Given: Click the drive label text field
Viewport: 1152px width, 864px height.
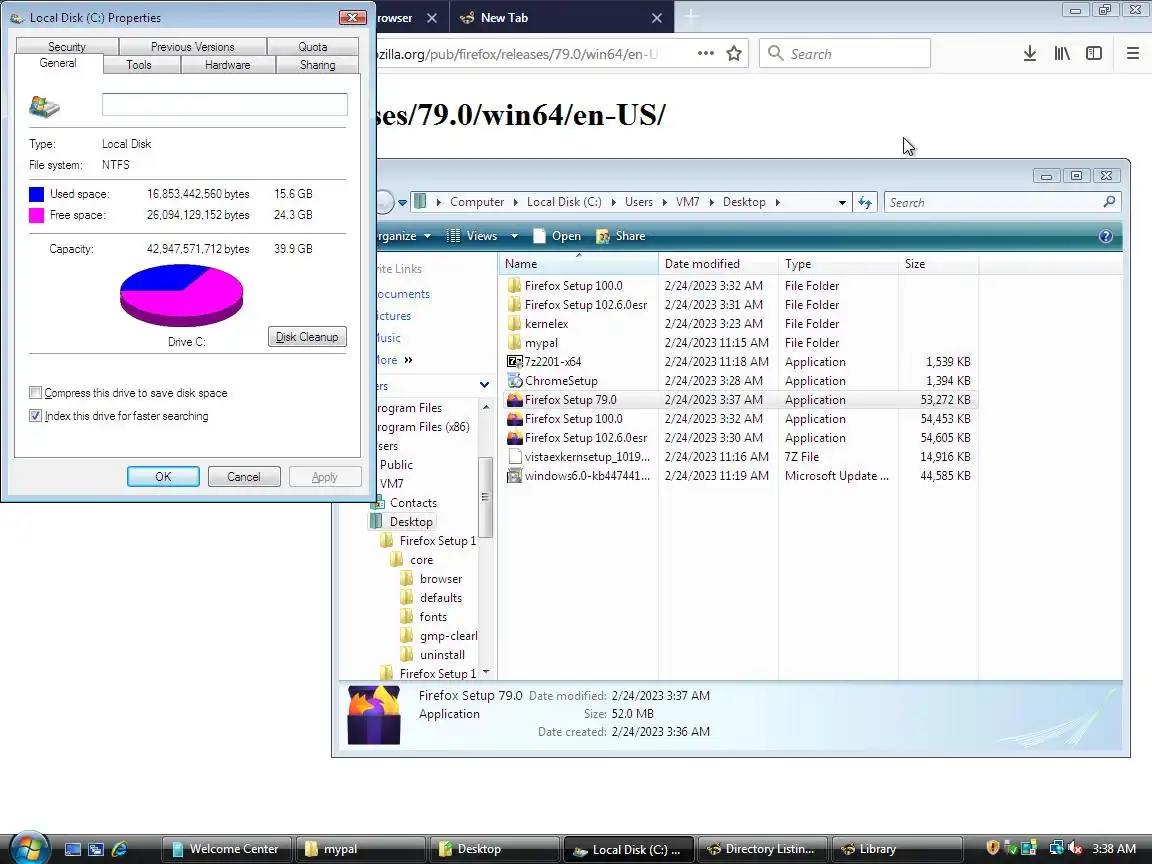Looking at the screenshot, I should [x=225, y=104].
